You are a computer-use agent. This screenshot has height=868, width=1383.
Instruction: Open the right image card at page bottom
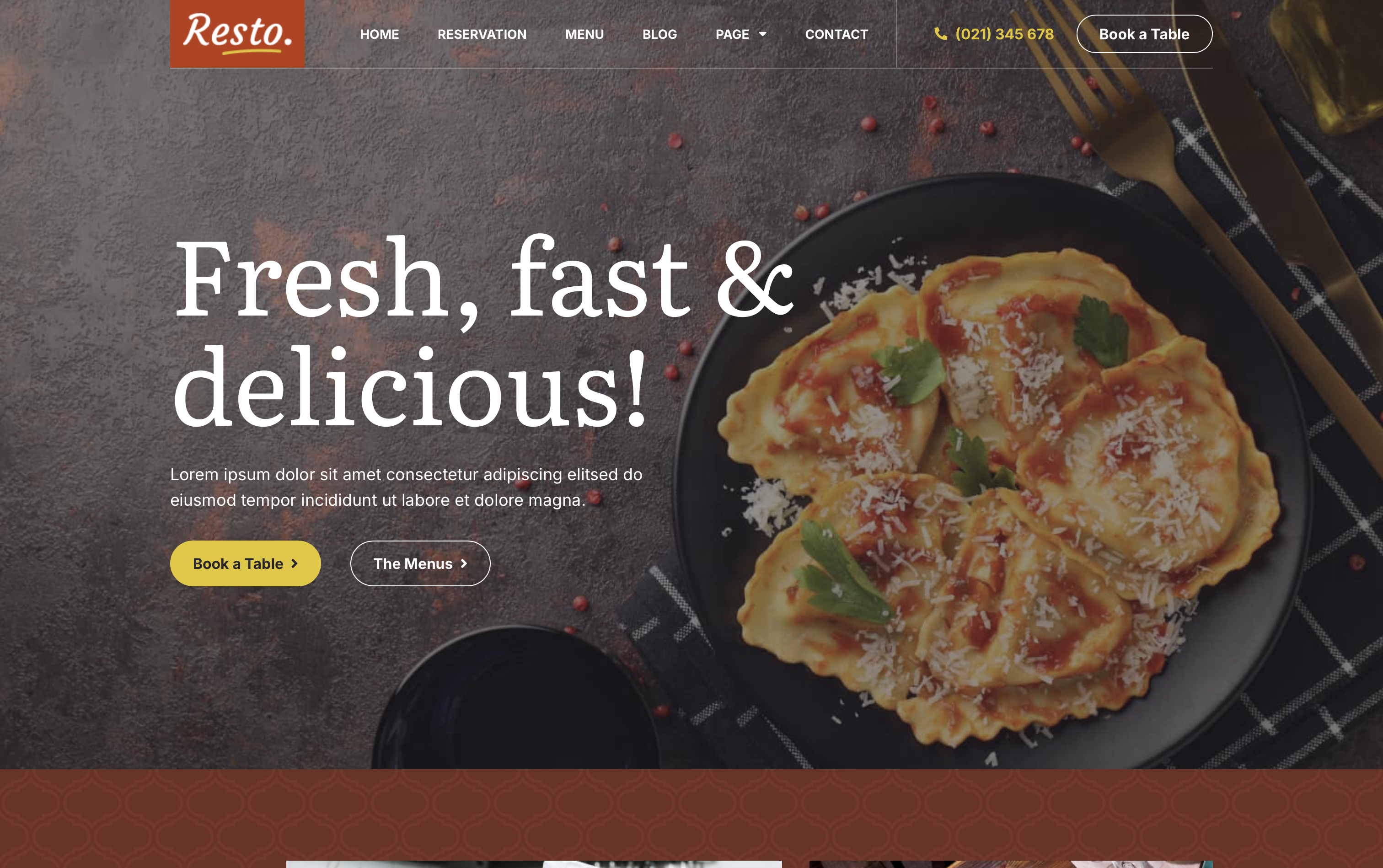coord(1011,864)
